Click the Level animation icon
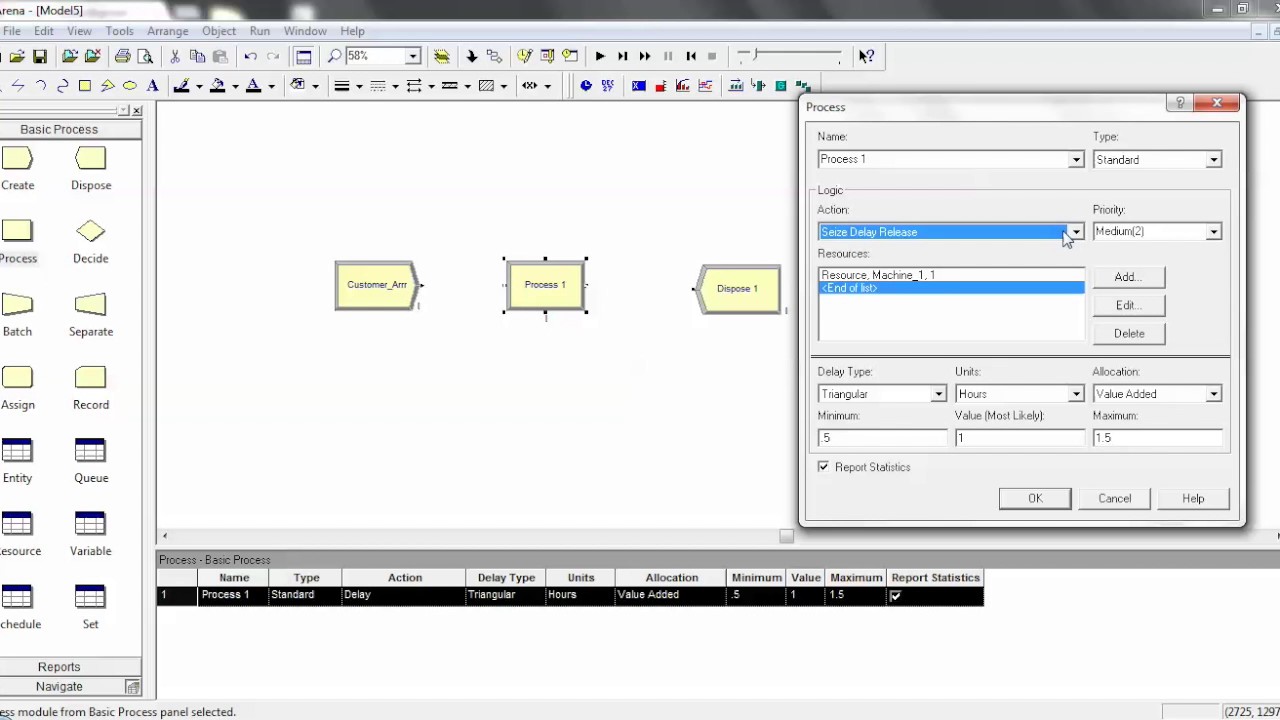The width and height of the screenshot is (1280, 720). tap(661, 86)
